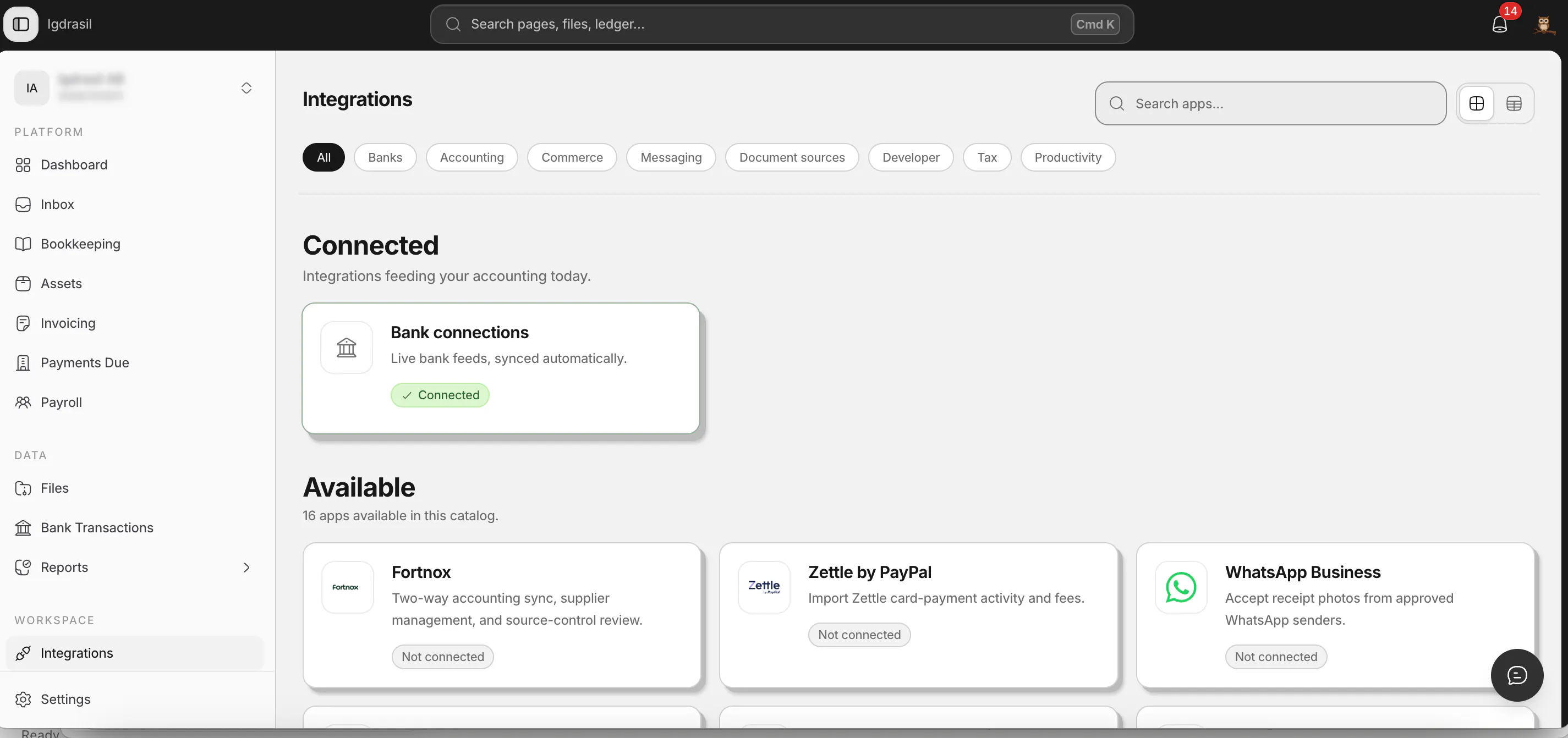Filter by Document sources
The width and height of the screenshot is (1568, 738).
pos(792,157)
